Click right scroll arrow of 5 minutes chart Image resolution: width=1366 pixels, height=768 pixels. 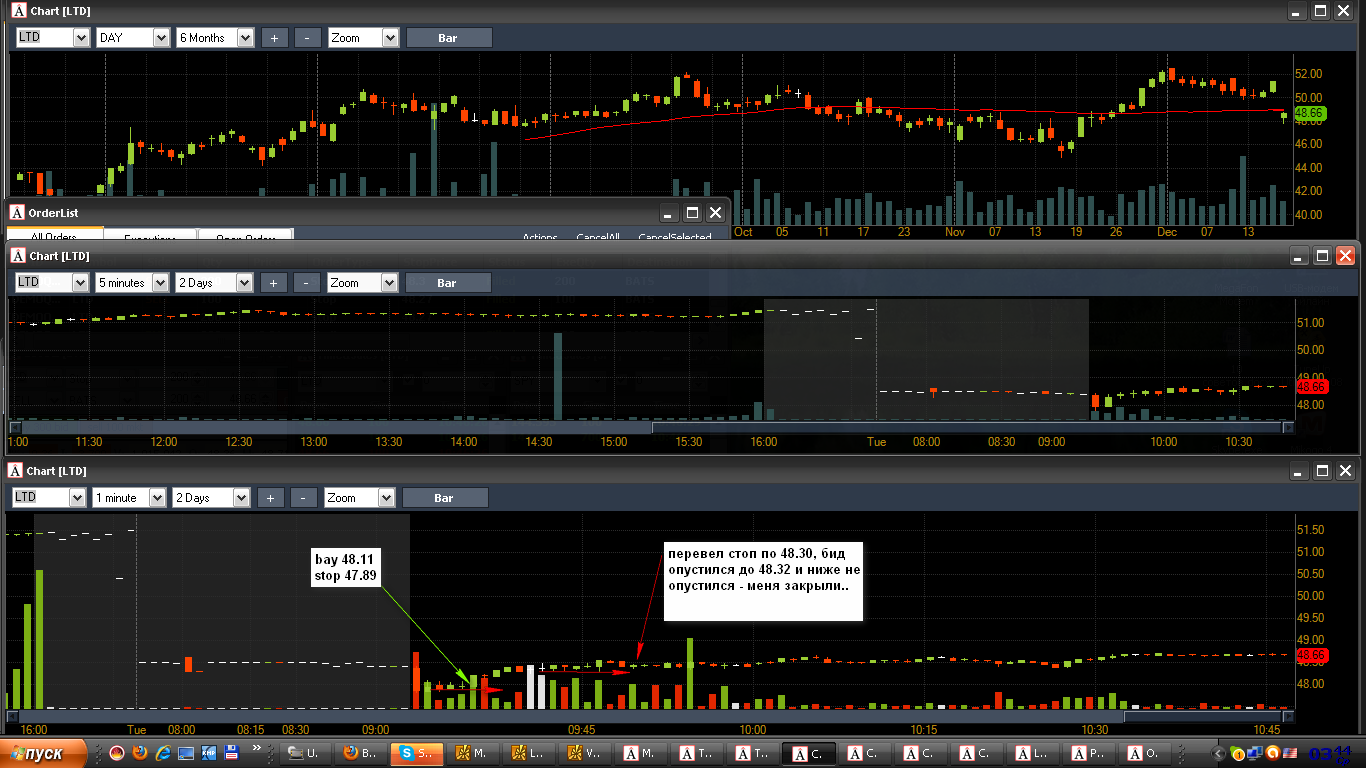coord(1289,428)
